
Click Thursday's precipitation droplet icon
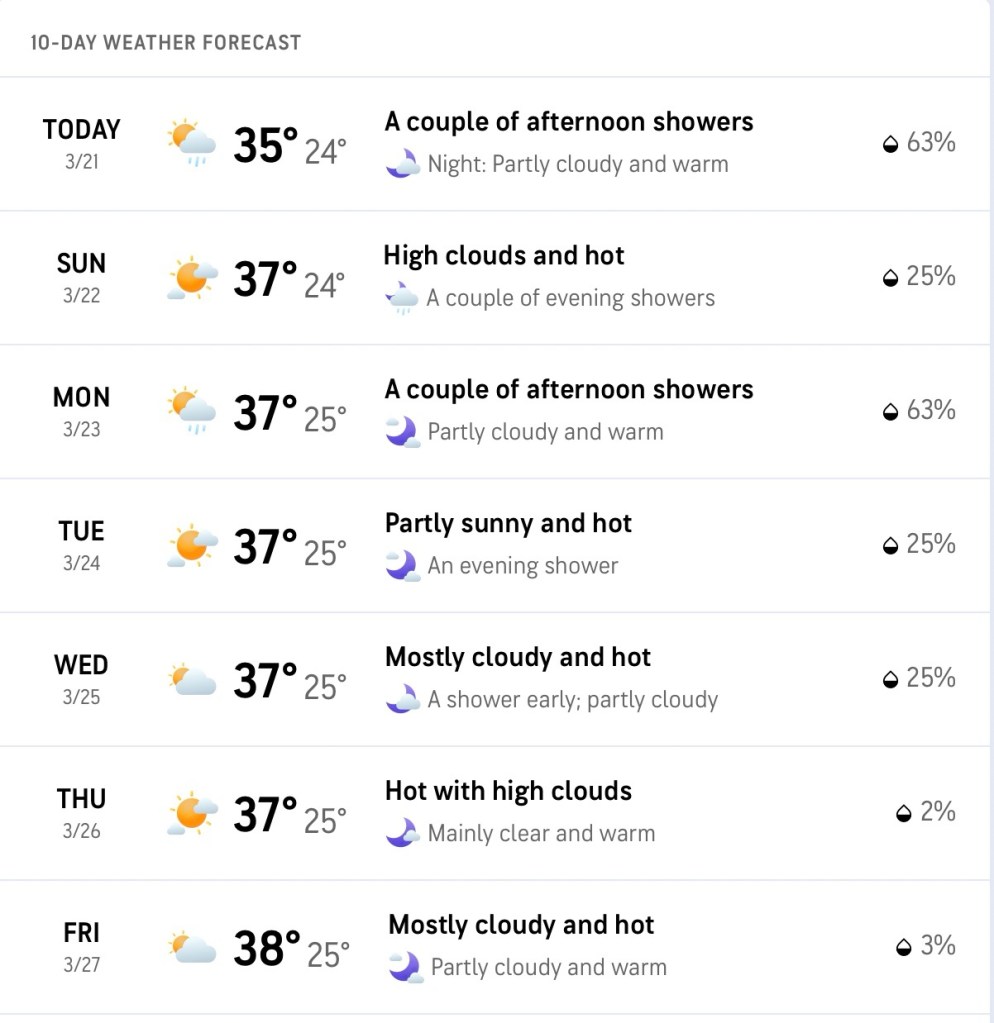(x=904, y=813)
